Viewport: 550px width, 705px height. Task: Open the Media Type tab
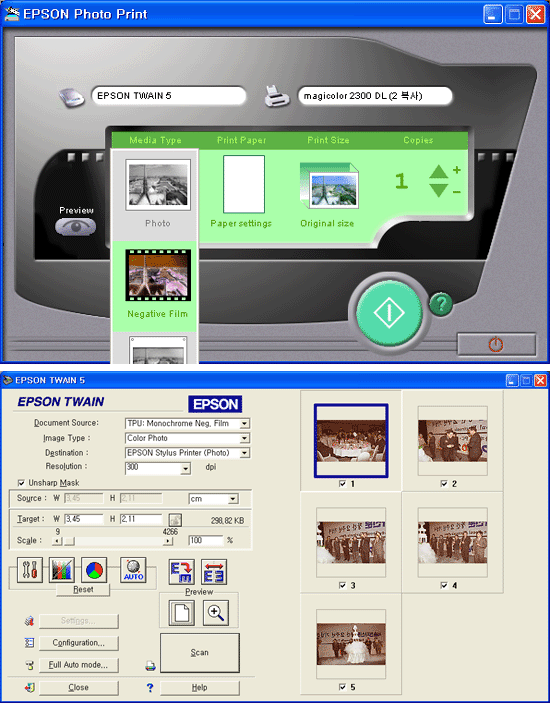tap(155, 140)
